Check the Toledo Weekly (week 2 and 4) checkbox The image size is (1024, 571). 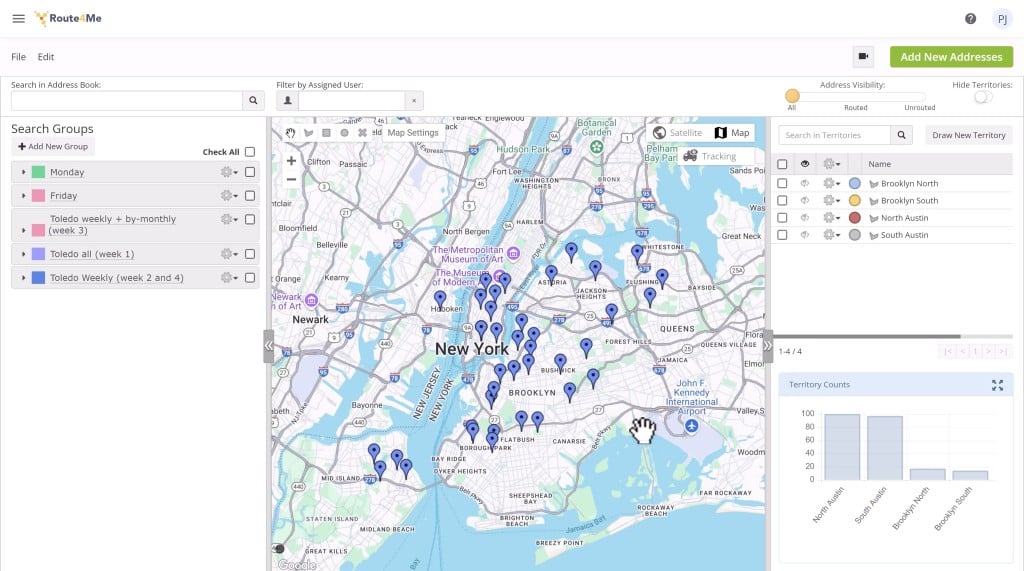click(250, 277)
